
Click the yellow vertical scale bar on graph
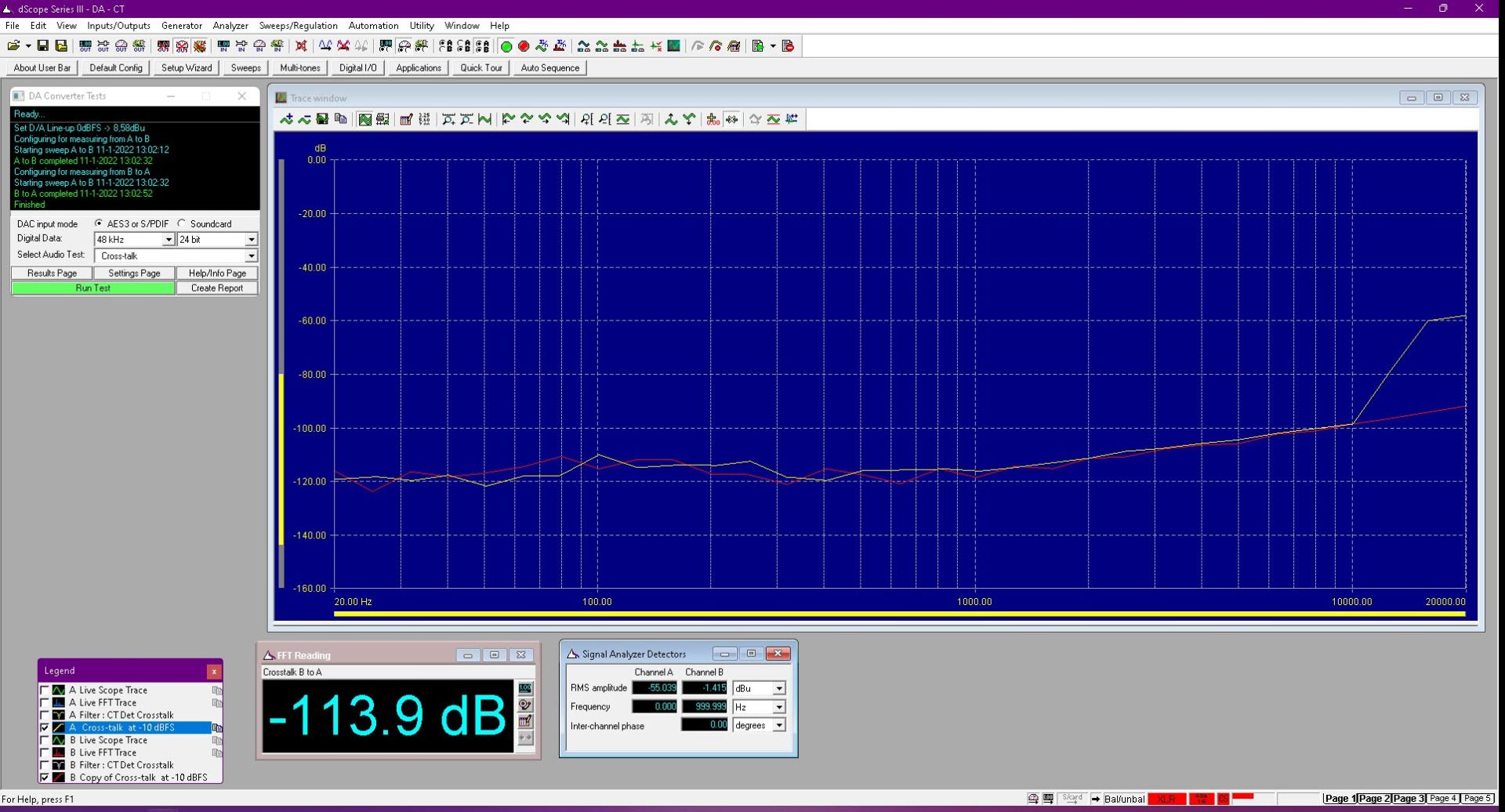(281, 459)
